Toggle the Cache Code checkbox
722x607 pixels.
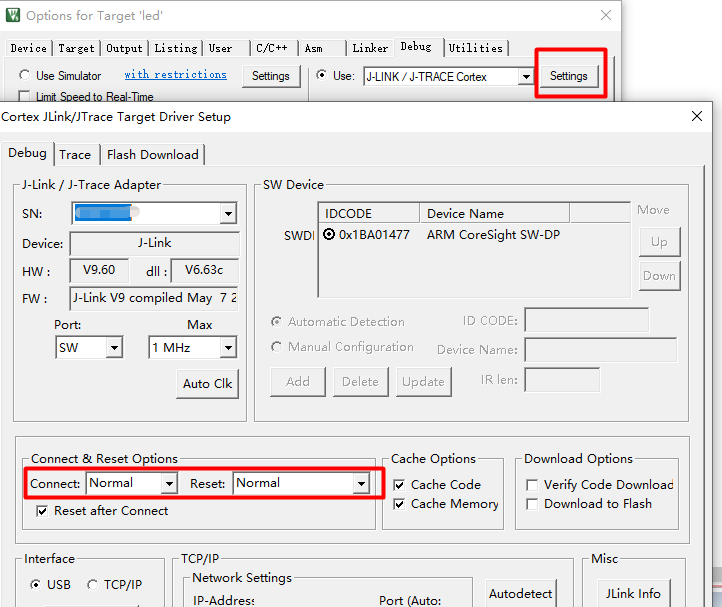point(399,485)
